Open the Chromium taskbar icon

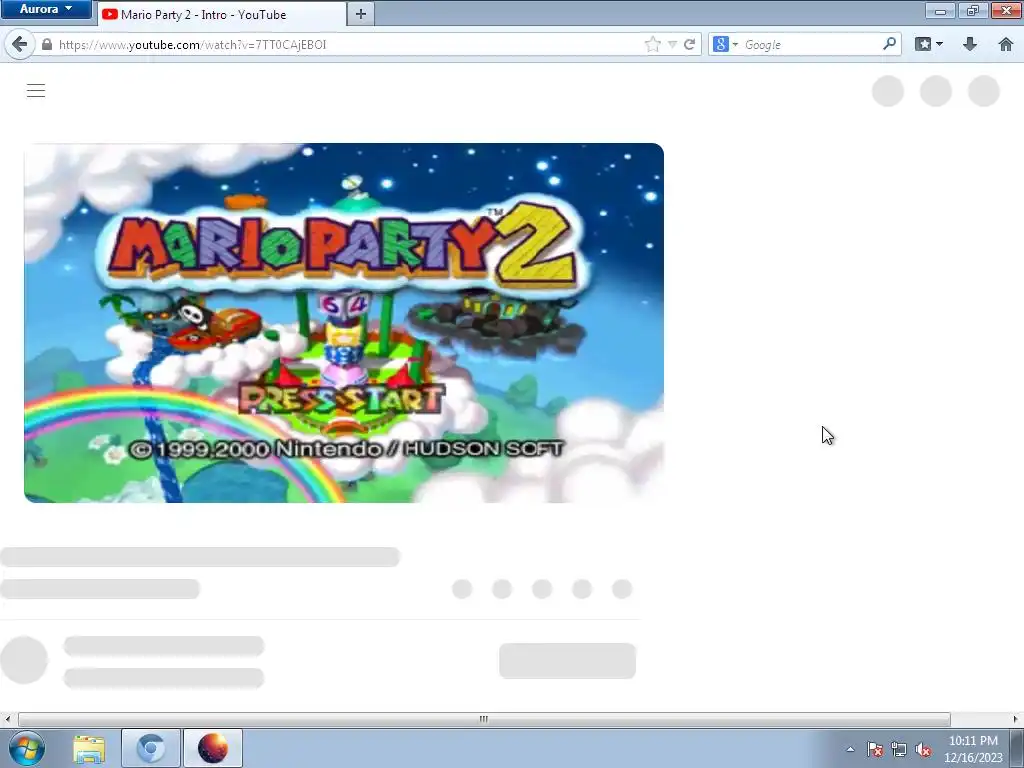click(x=151, y=748)
